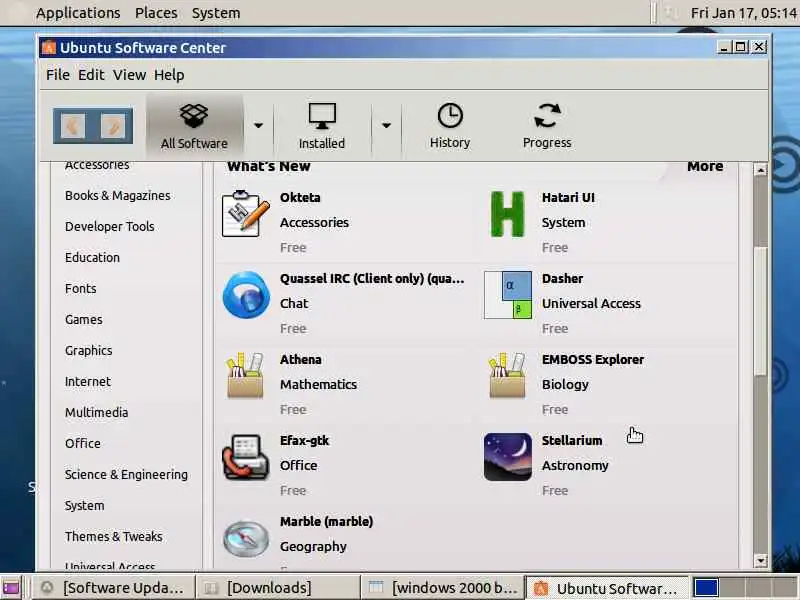The width and height of the screenshot is (800, 600).
Task: Select the Office category in sidebar
Action: [x=83, y=444]
